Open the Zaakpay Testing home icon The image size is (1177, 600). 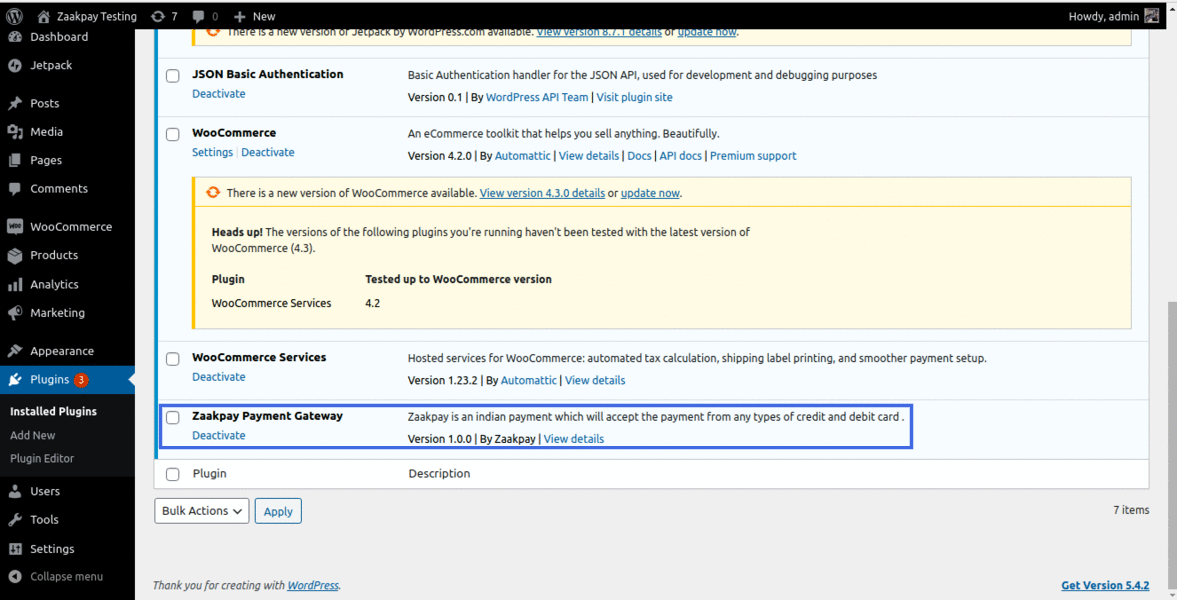(44, 16)
